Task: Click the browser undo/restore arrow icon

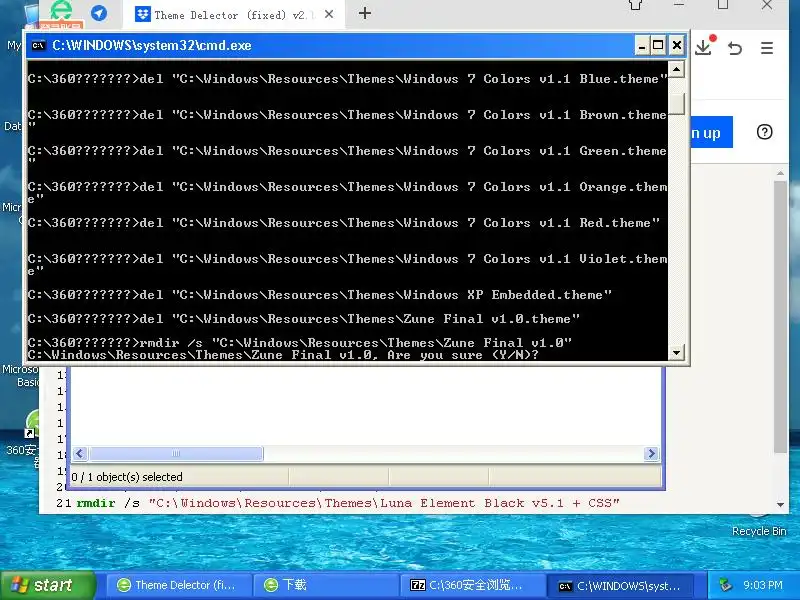Action: click(735, 48)
